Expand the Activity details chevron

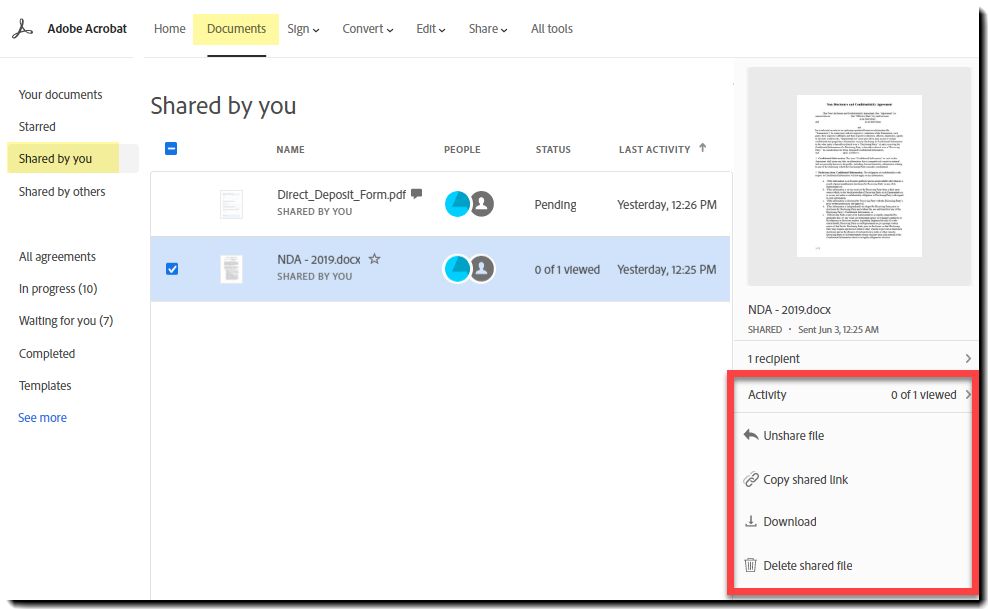(968, 394)
